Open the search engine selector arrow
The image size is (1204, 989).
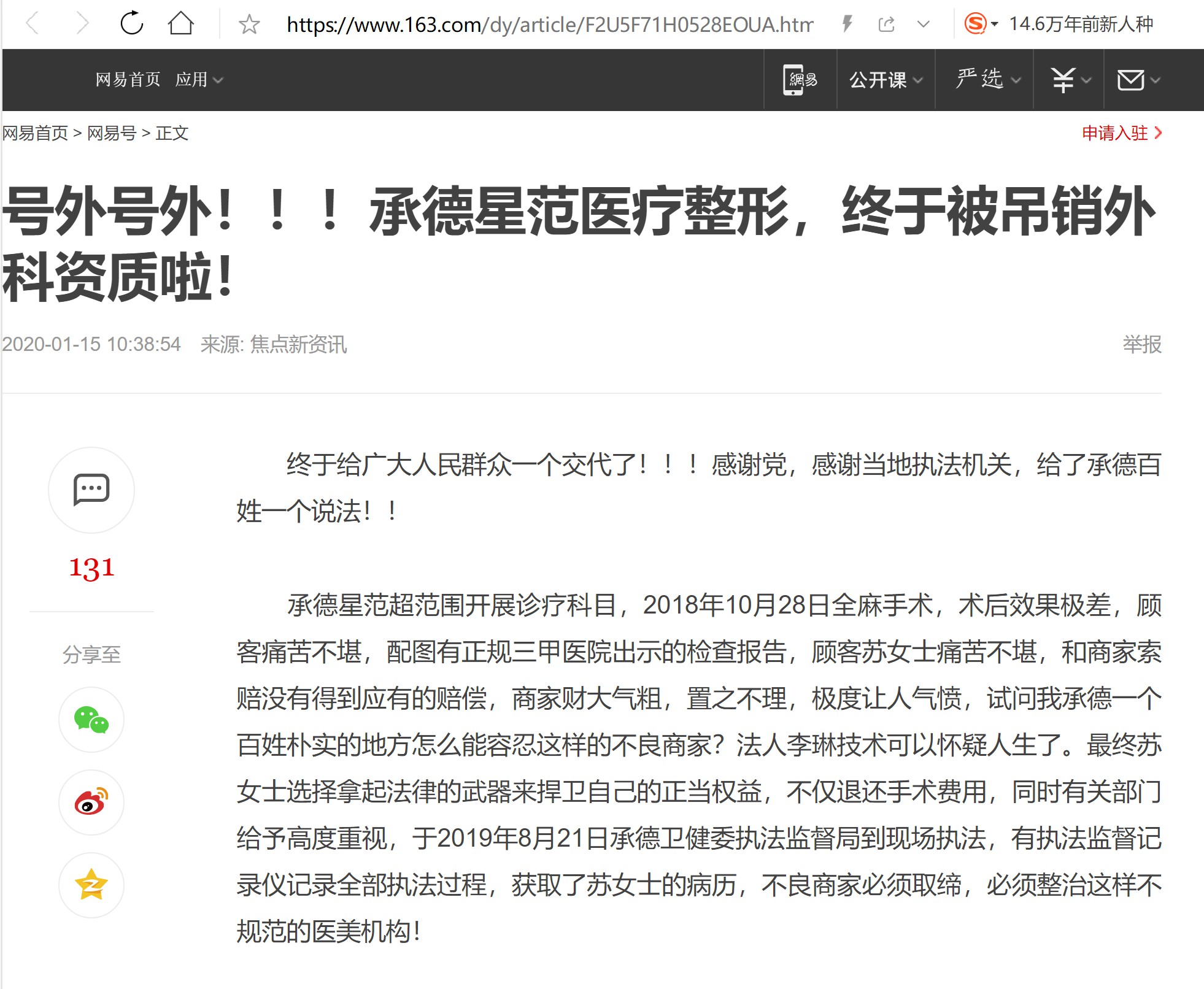[x=995, y=25]
